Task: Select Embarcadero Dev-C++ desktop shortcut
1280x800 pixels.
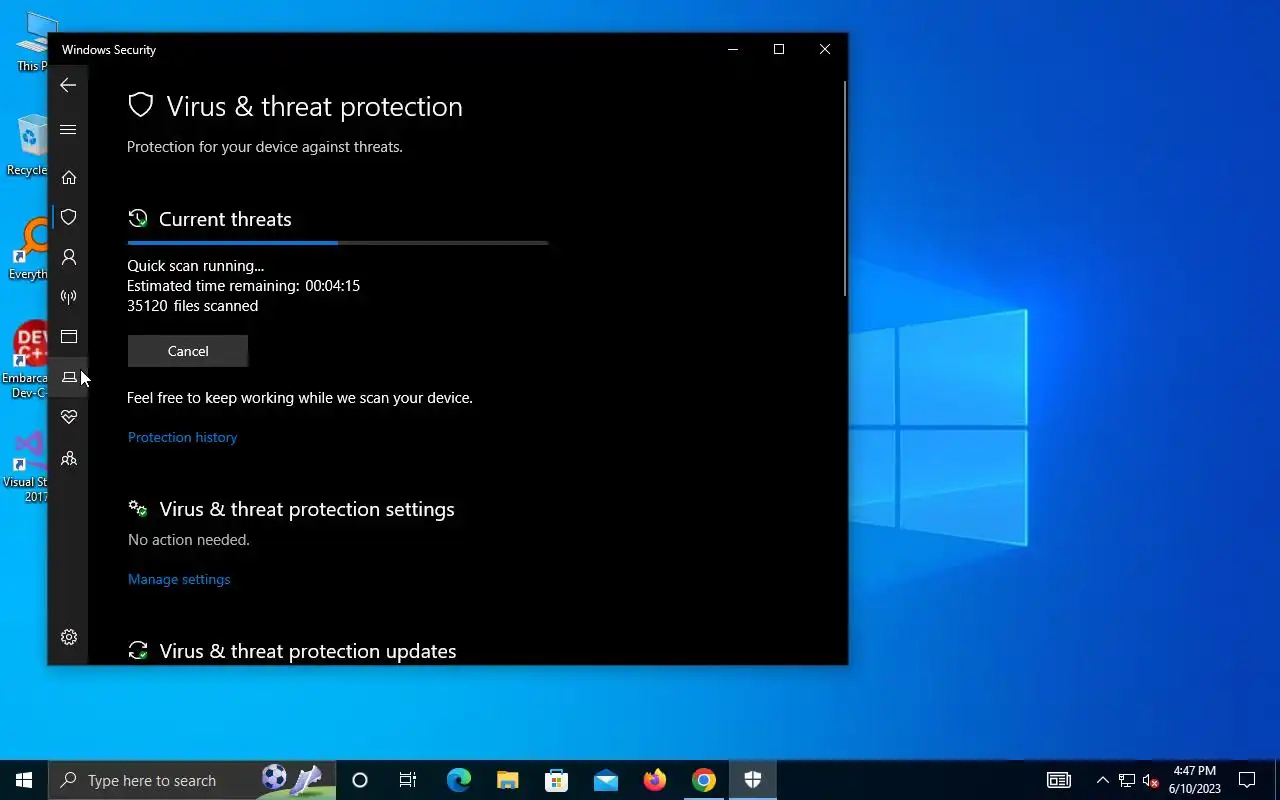Action: [25, 360]
